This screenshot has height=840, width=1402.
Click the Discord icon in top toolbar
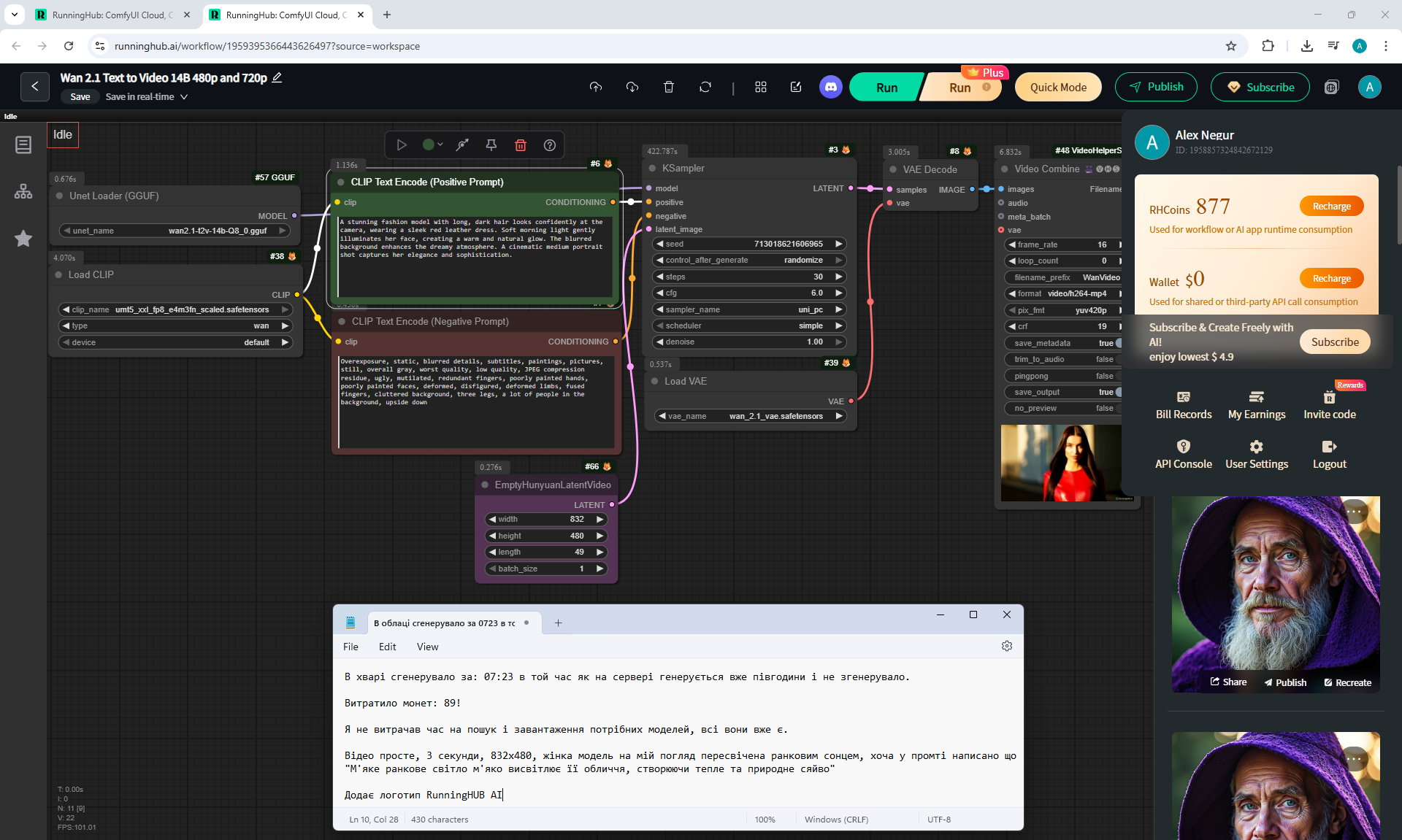coord(830,87)
